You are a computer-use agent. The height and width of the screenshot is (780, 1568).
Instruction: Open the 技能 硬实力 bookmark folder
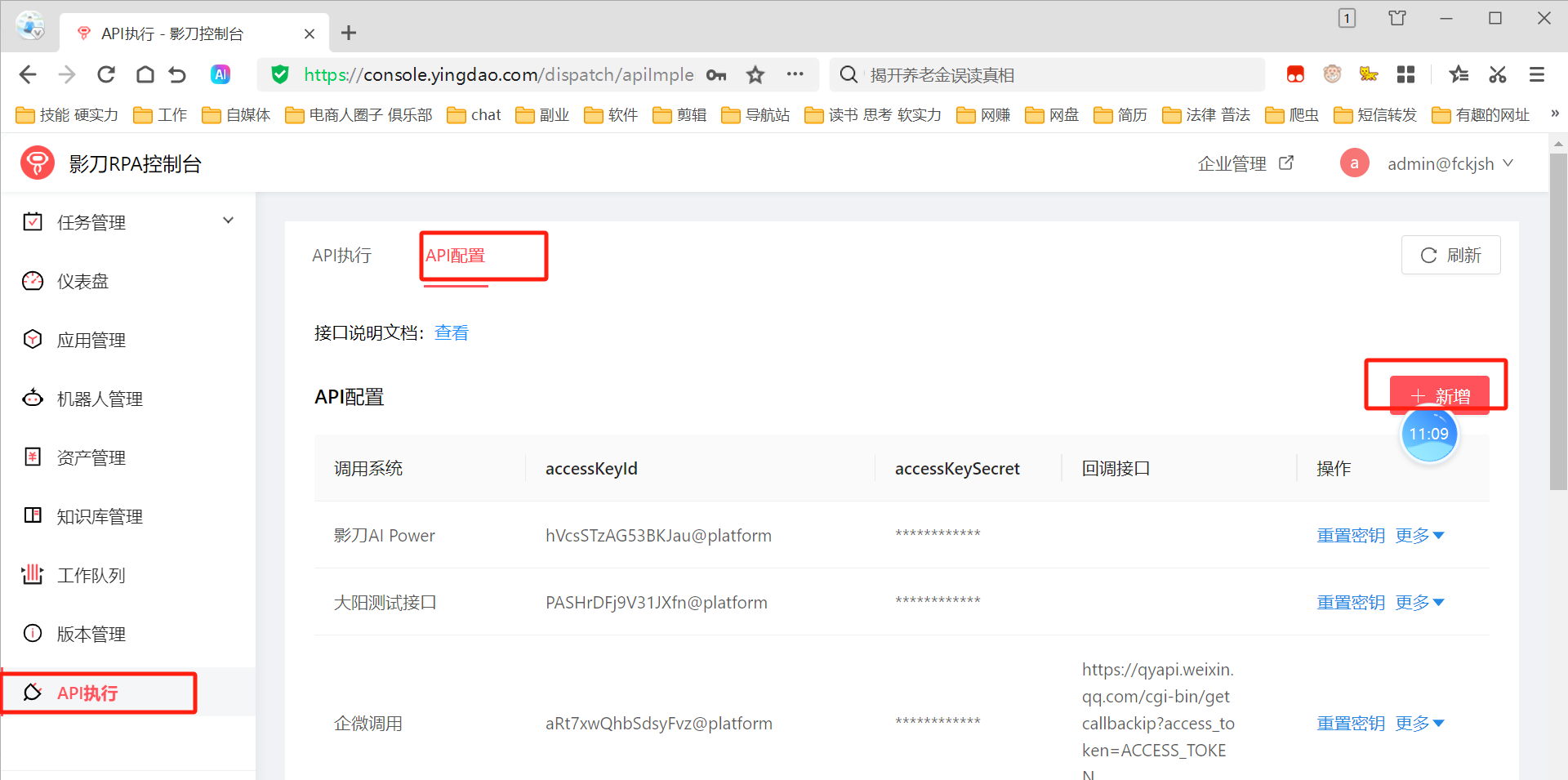pos(67,115)
